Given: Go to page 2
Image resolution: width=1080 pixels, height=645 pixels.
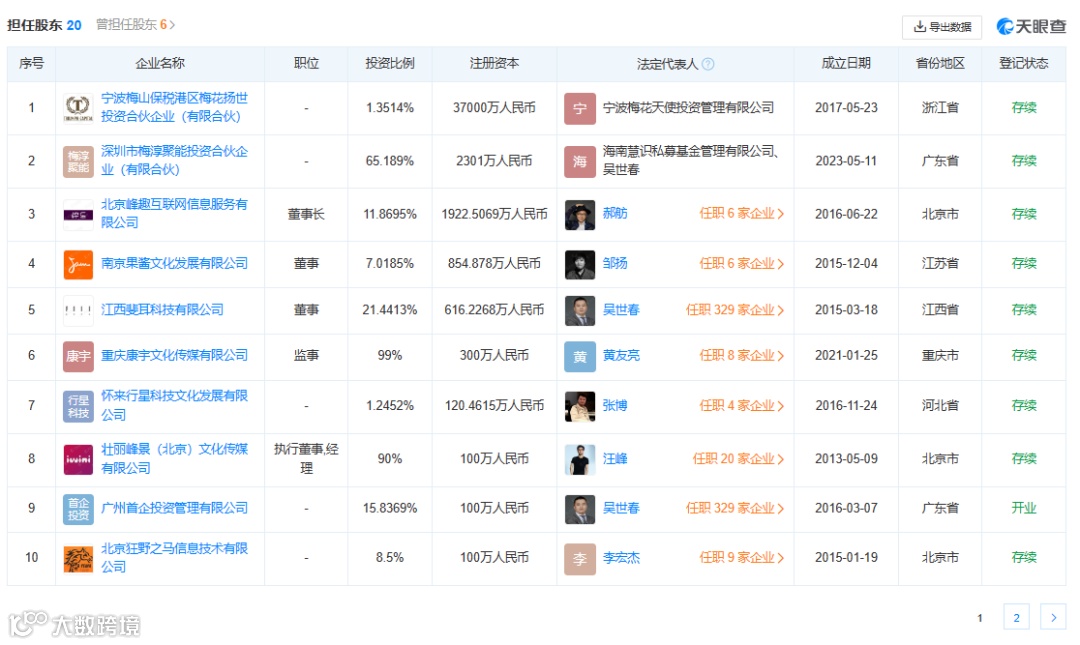Looking at the screenshot, I should [x=1017, y=617].
